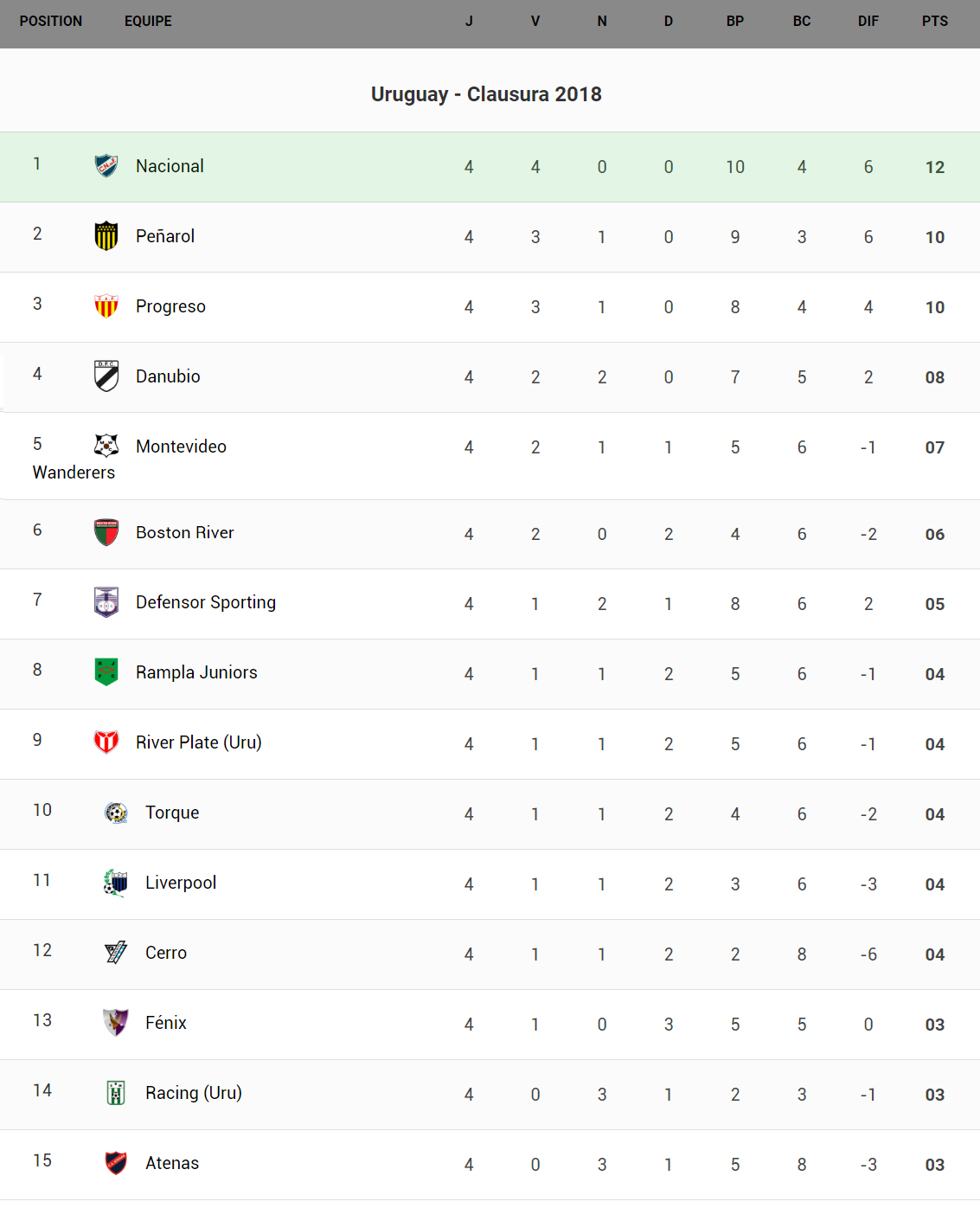Click the POSITION column header

pyautogui.click(x=51, y=22)
